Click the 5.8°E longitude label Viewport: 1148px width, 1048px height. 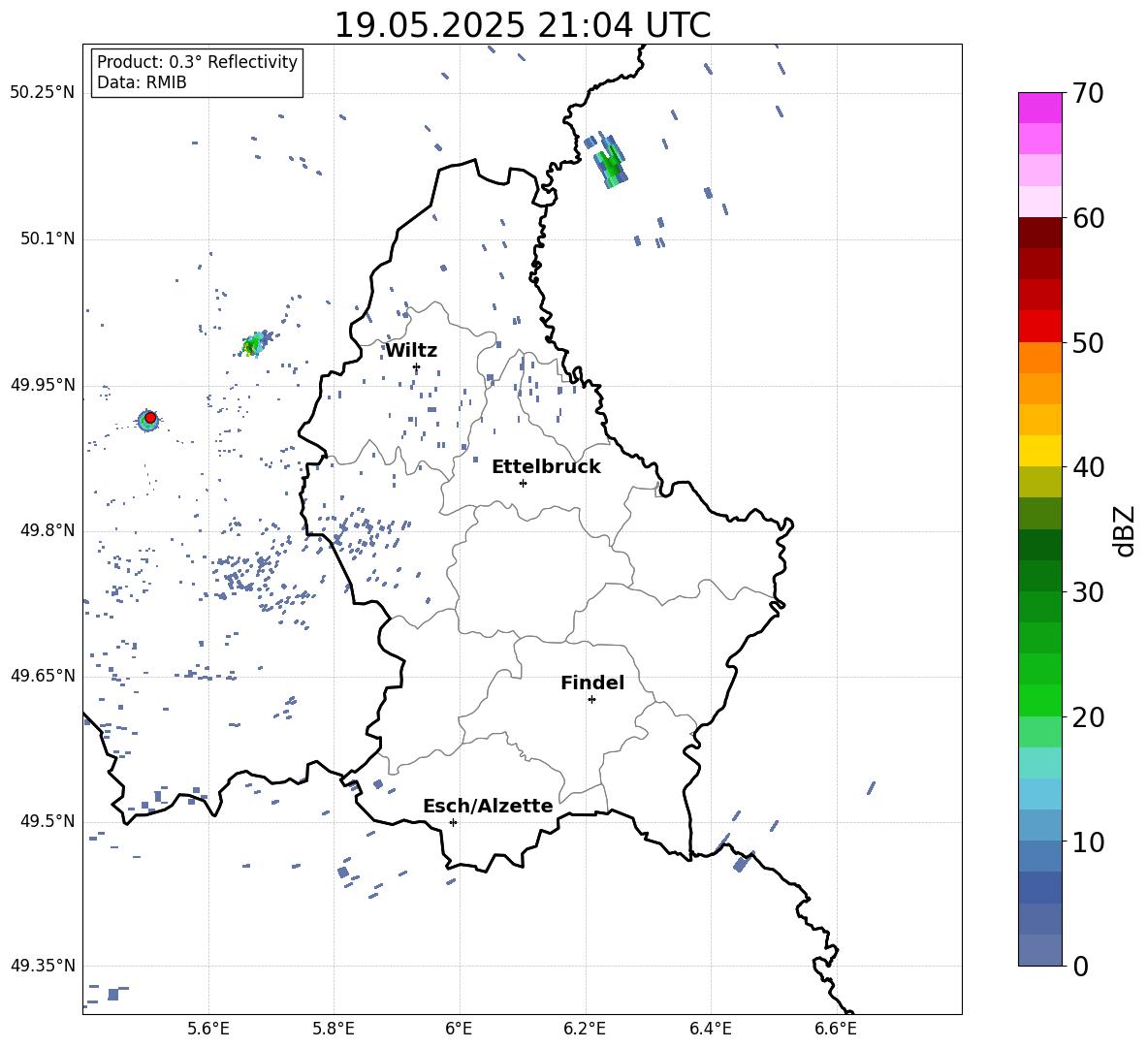tap(334, 1029)
